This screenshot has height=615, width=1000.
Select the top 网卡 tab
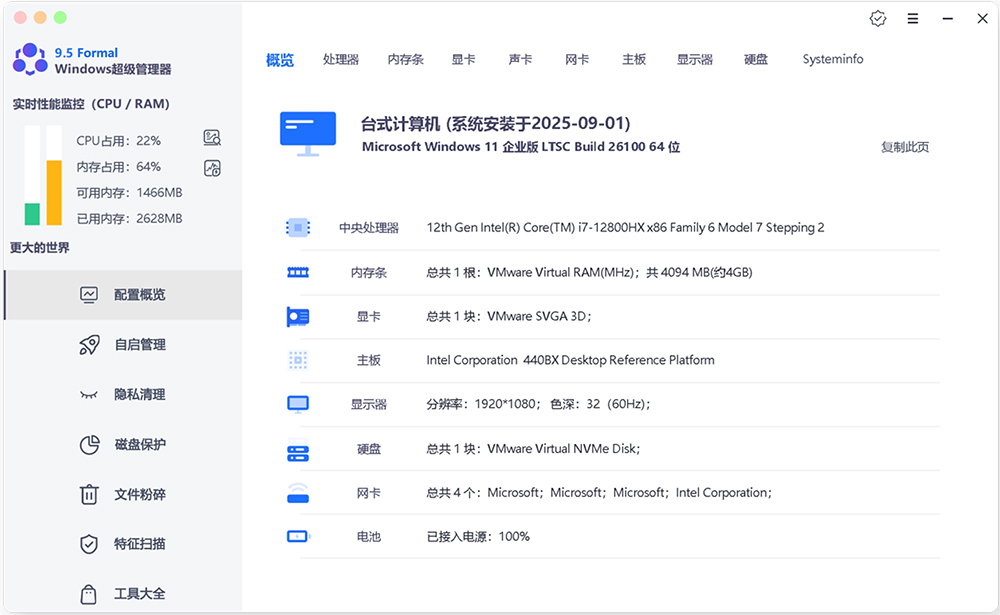point(577,59)
